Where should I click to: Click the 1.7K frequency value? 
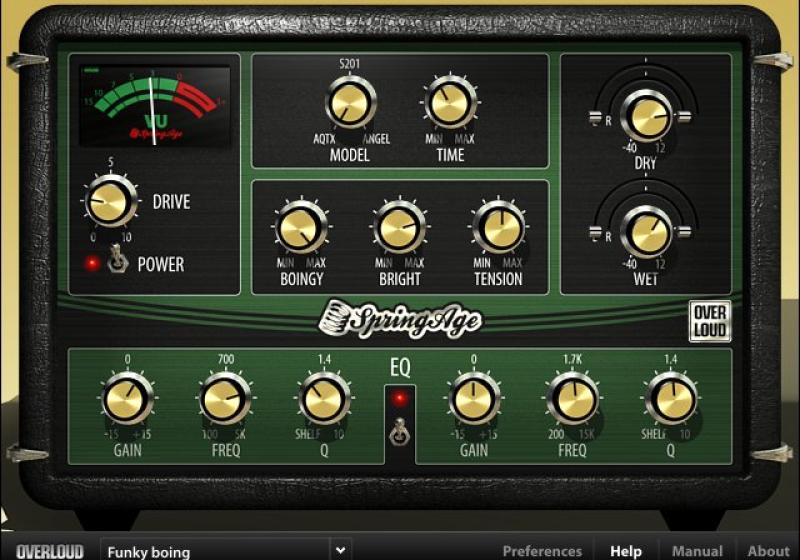click(572, 359)
